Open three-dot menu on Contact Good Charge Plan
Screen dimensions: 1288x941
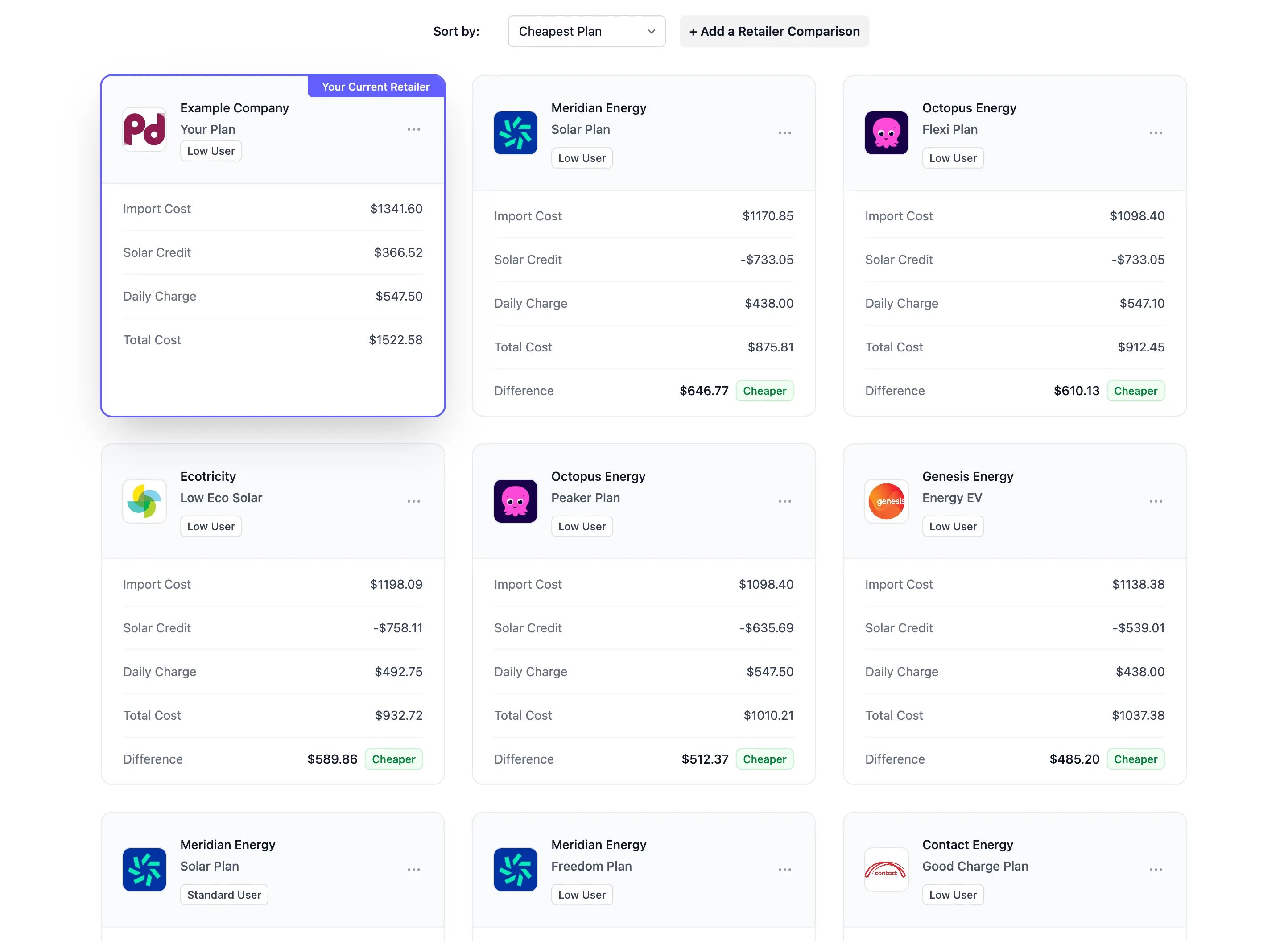point(1155,870)
